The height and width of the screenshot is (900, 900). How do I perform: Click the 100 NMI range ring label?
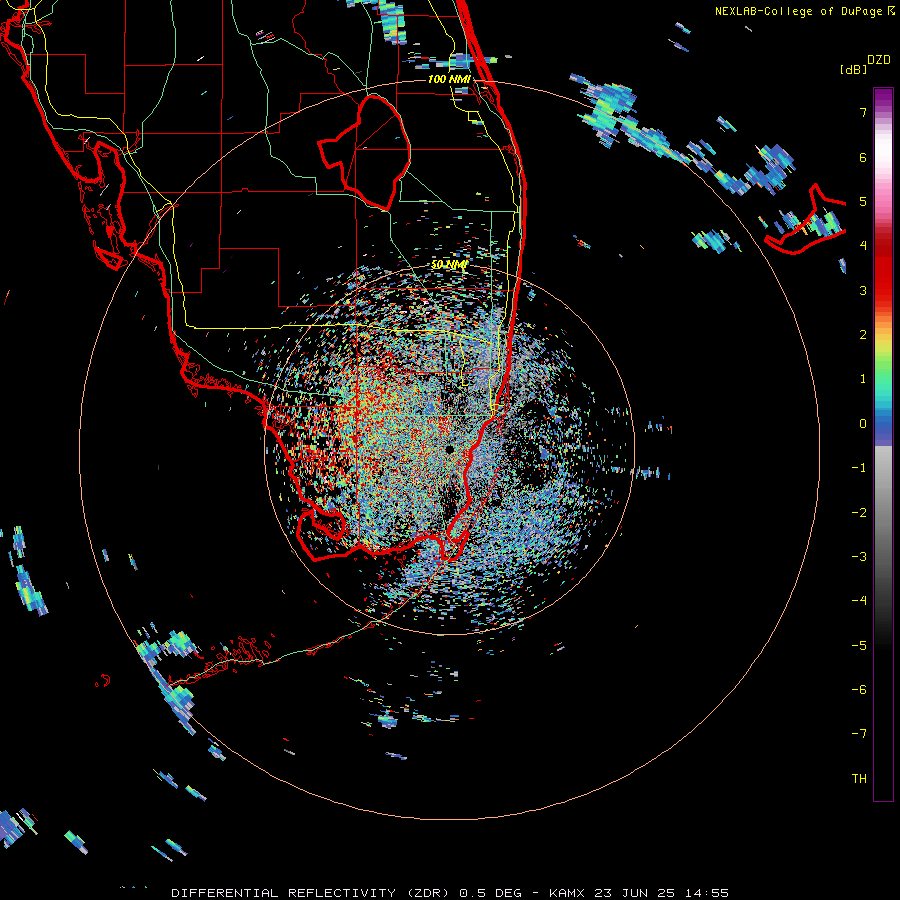point(449,79)
